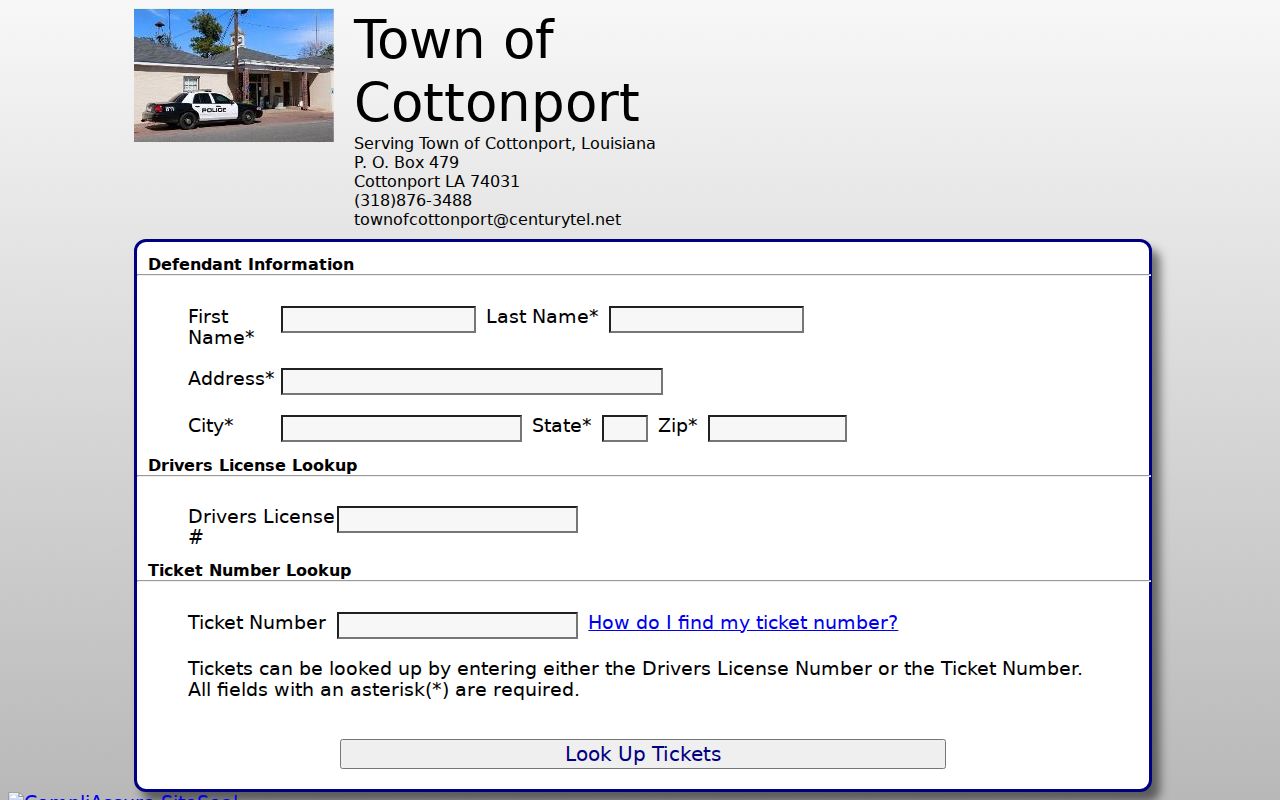Click 'Serving Town of Cottonport, Louisiana' text
Screen dimensions: 1280x800
pyautogui.click(x=505, y=143)
